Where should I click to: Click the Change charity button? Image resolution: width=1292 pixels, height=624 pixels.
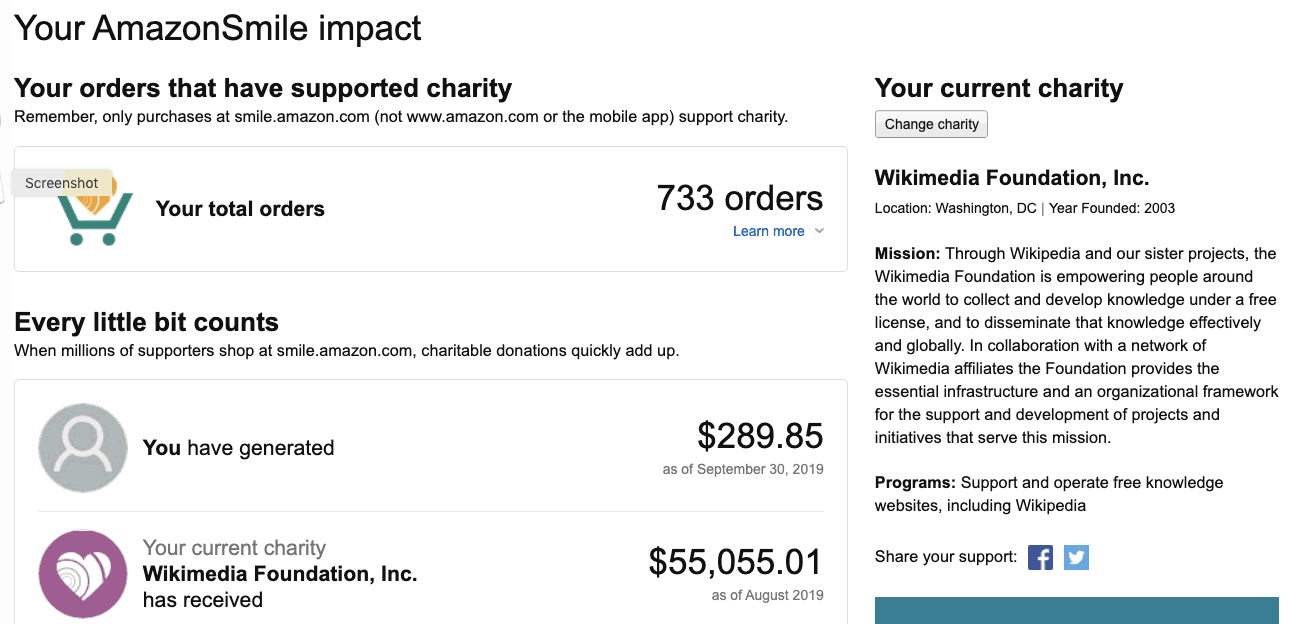pyautogui.click(x=931, y=124)
